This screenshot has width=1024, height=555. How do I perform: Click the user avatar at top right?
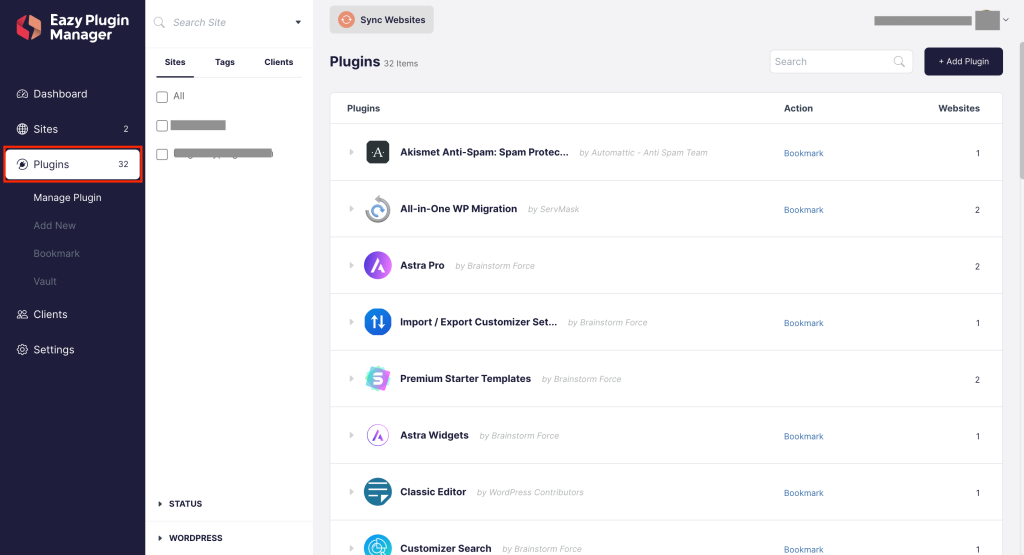[x=987, y=20]
